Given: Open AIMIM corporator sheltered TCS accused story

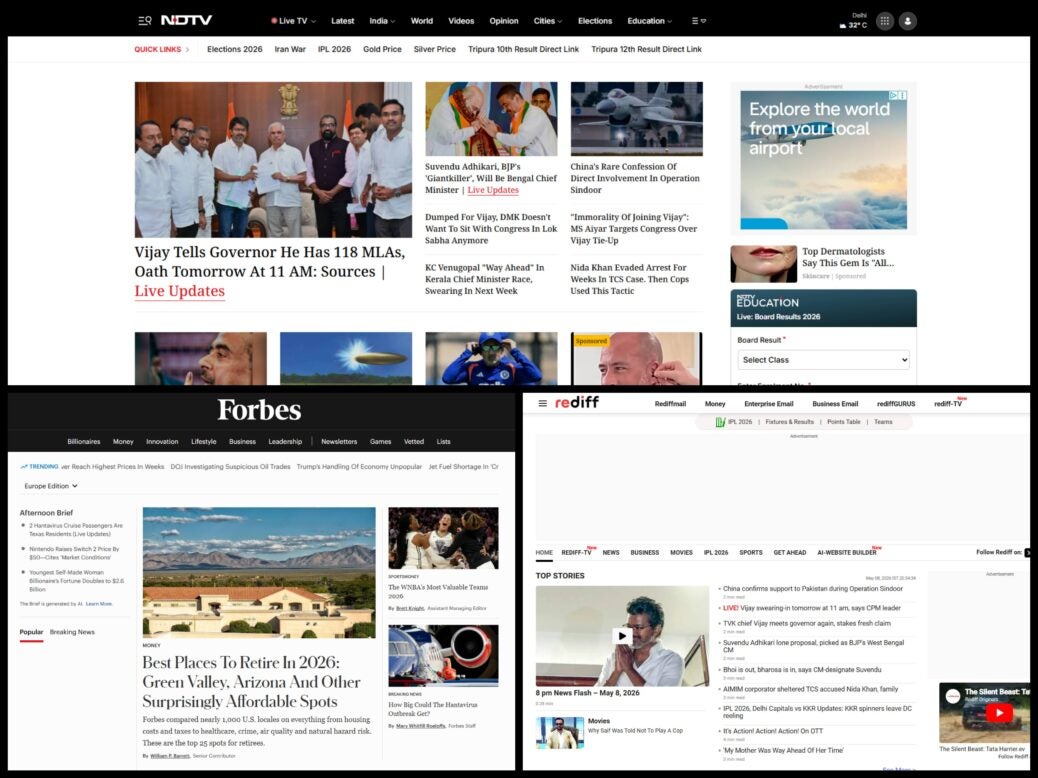Looking at the screenshot, I should point(810,689).
